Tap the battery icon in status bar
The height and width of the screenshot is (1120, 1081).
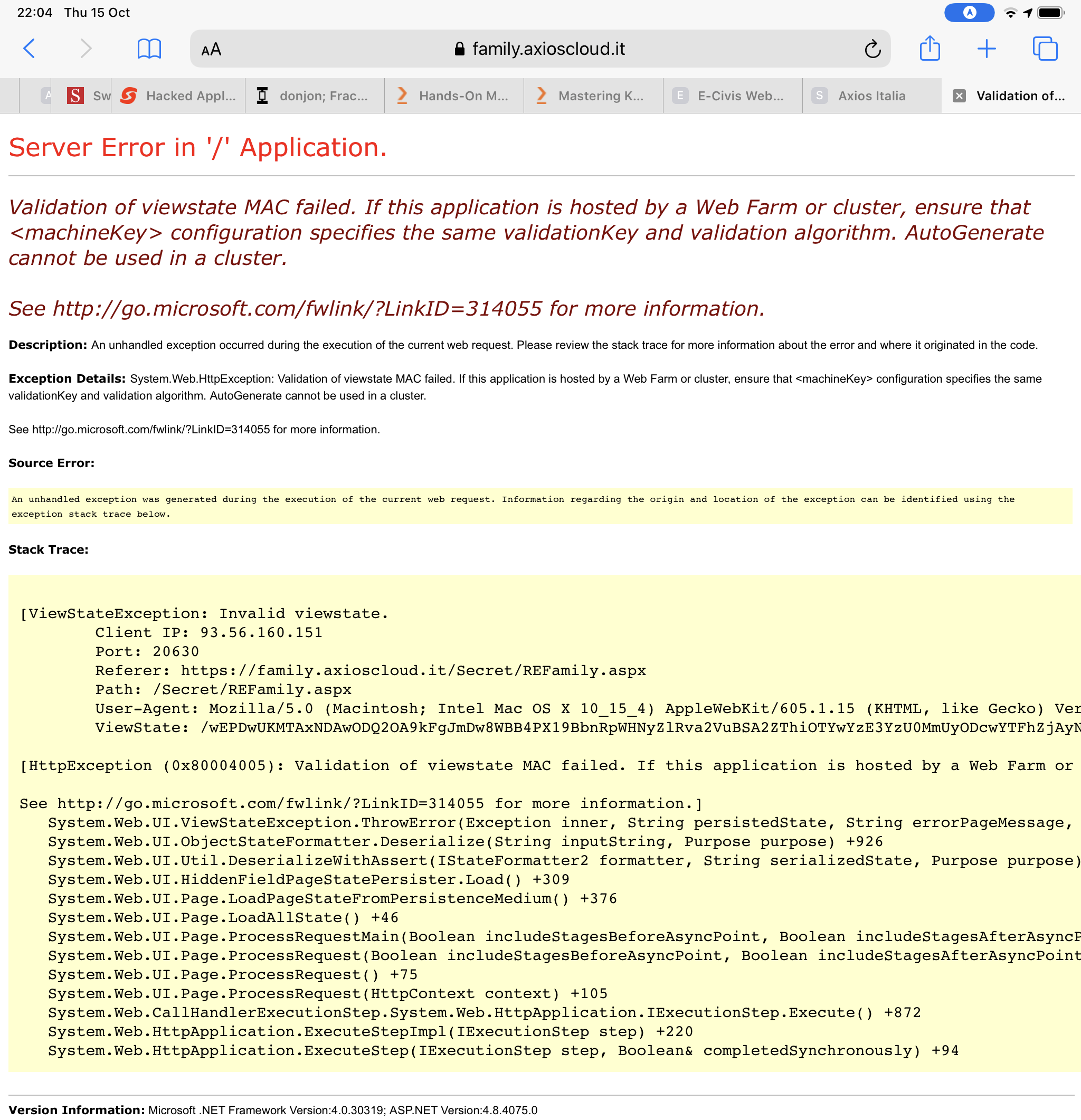pos(1050,13)
